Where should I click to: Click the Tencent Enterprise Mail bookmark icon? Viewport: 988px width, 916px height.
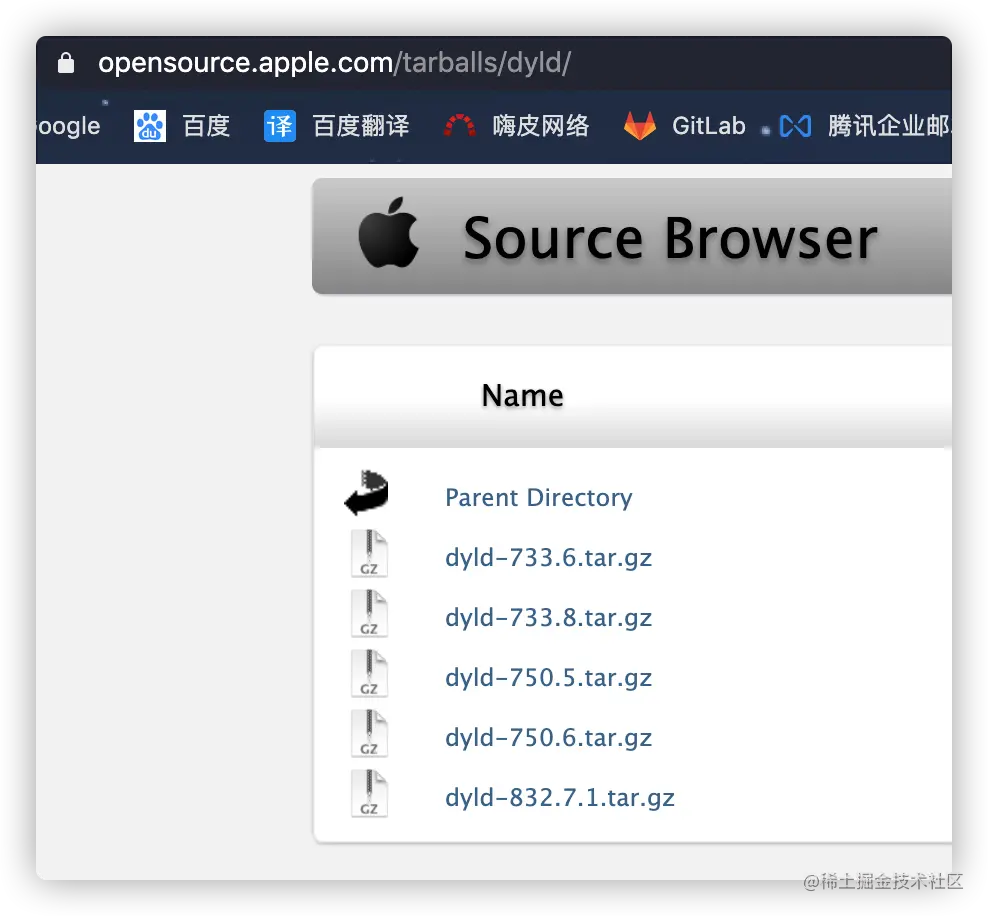[x=795, y=126]
